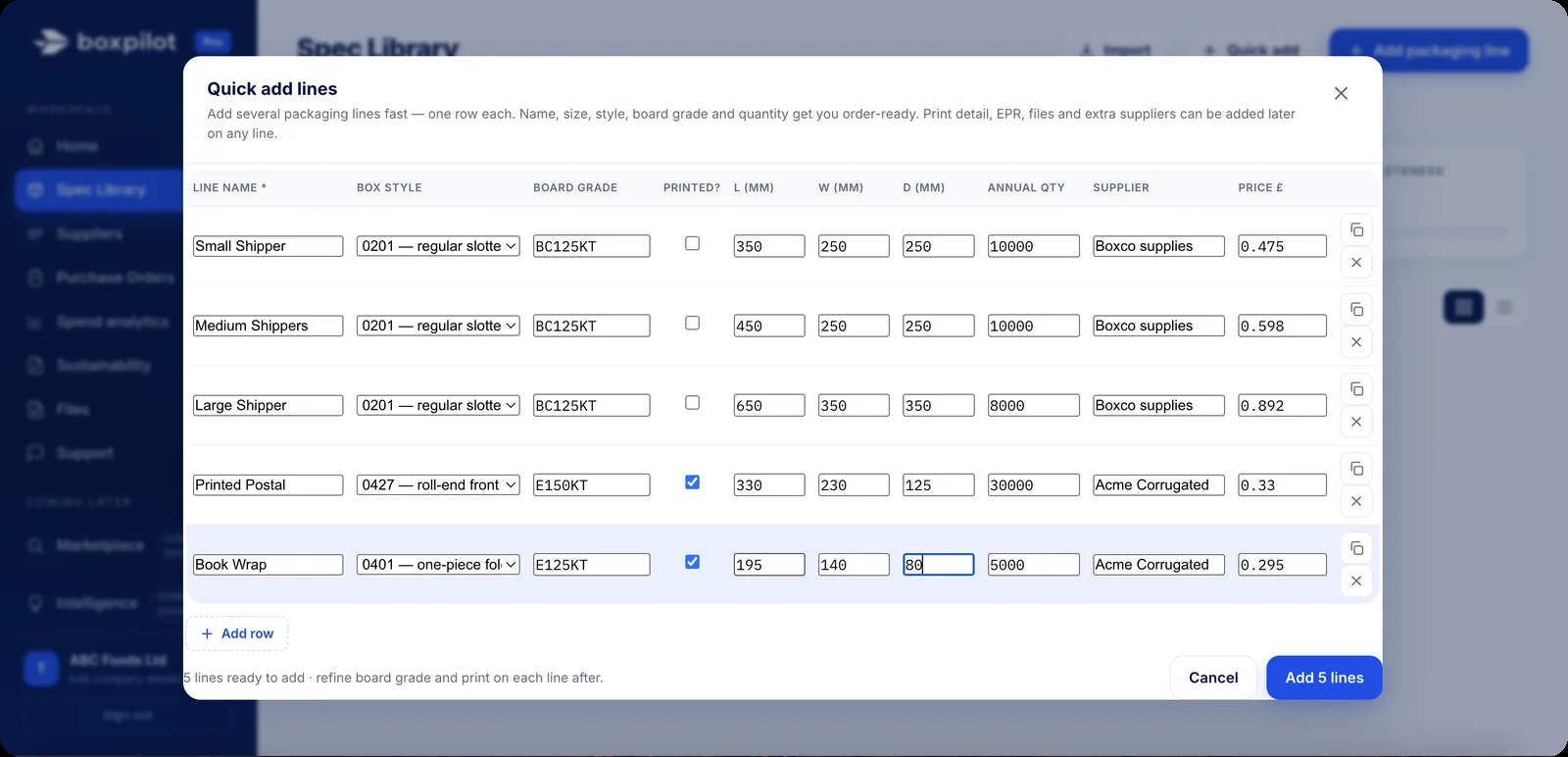
Task: Edit annual qty 5000 for Book Wrap
Action: pos(1033,564)
